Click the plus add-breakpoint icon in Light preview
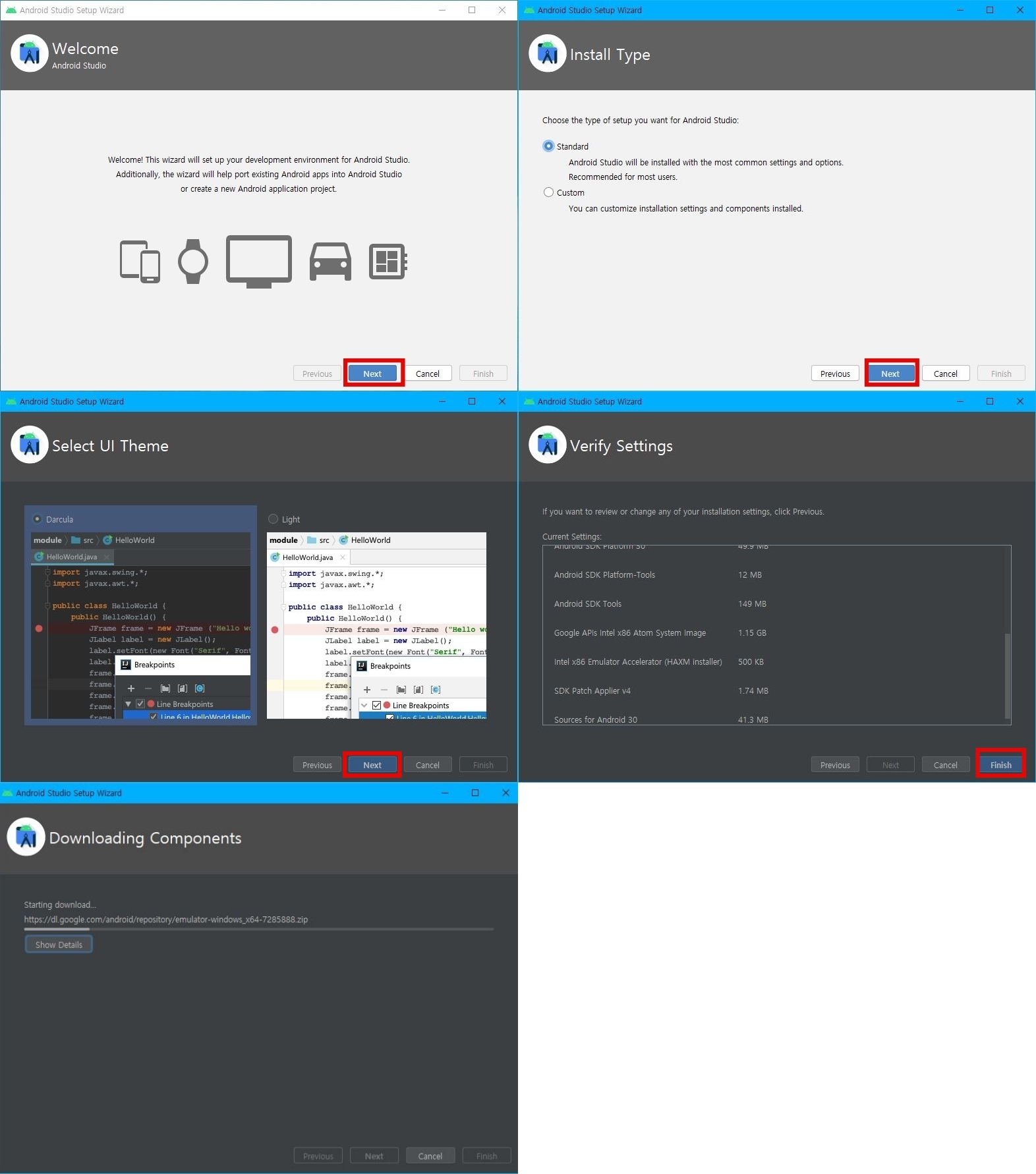Viewport: 1036px width, 1174px height. 367,690
